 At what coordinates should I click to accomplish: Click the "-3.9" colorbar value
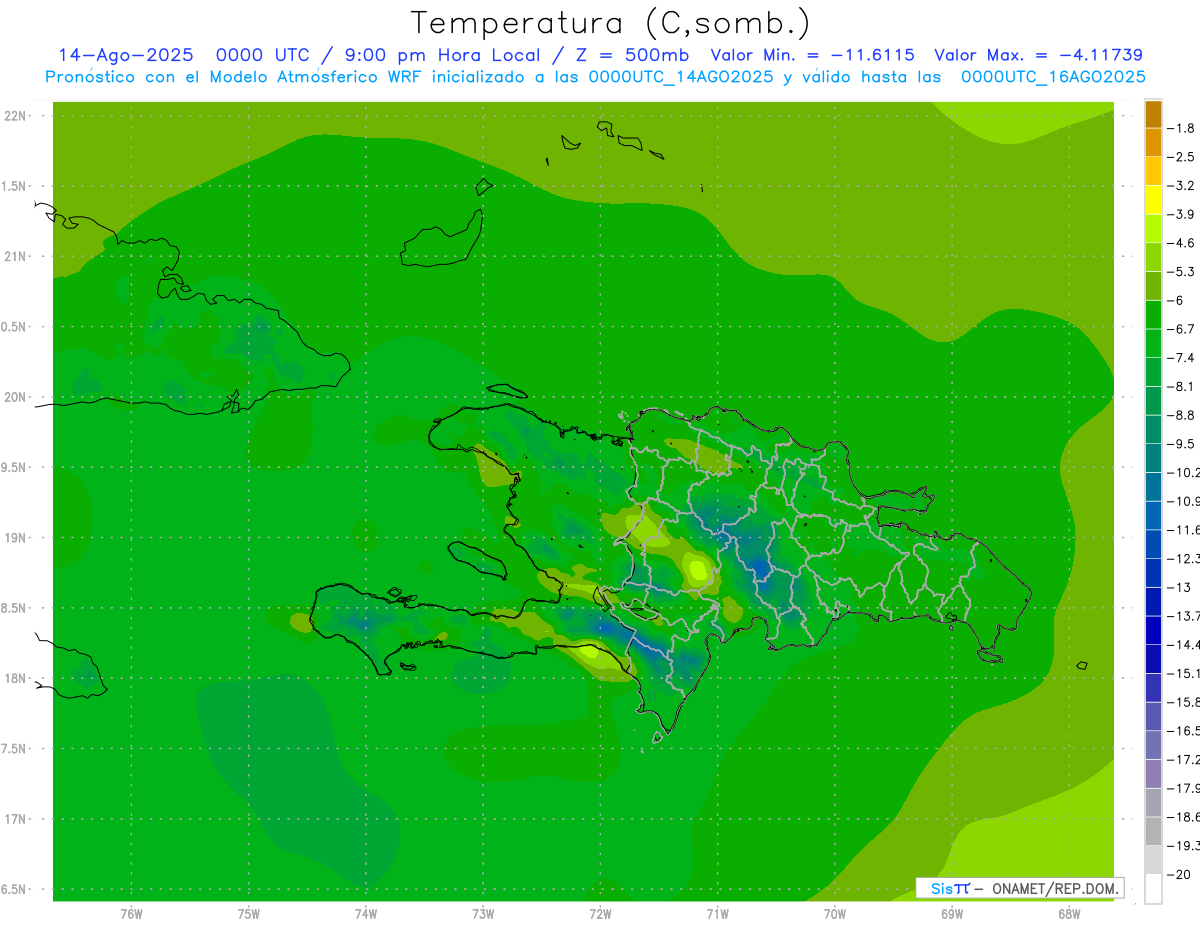pyautogui.click(x=1182, y=214)
